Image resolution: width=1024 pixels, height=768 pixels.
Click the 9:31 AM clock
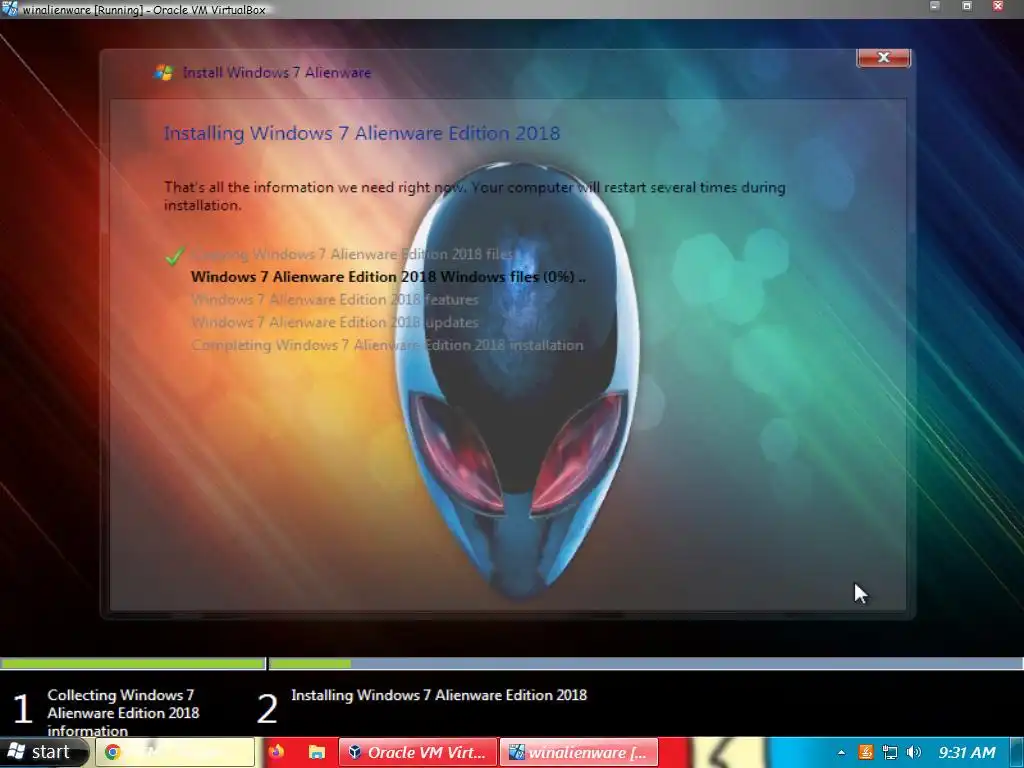[967, 752]
